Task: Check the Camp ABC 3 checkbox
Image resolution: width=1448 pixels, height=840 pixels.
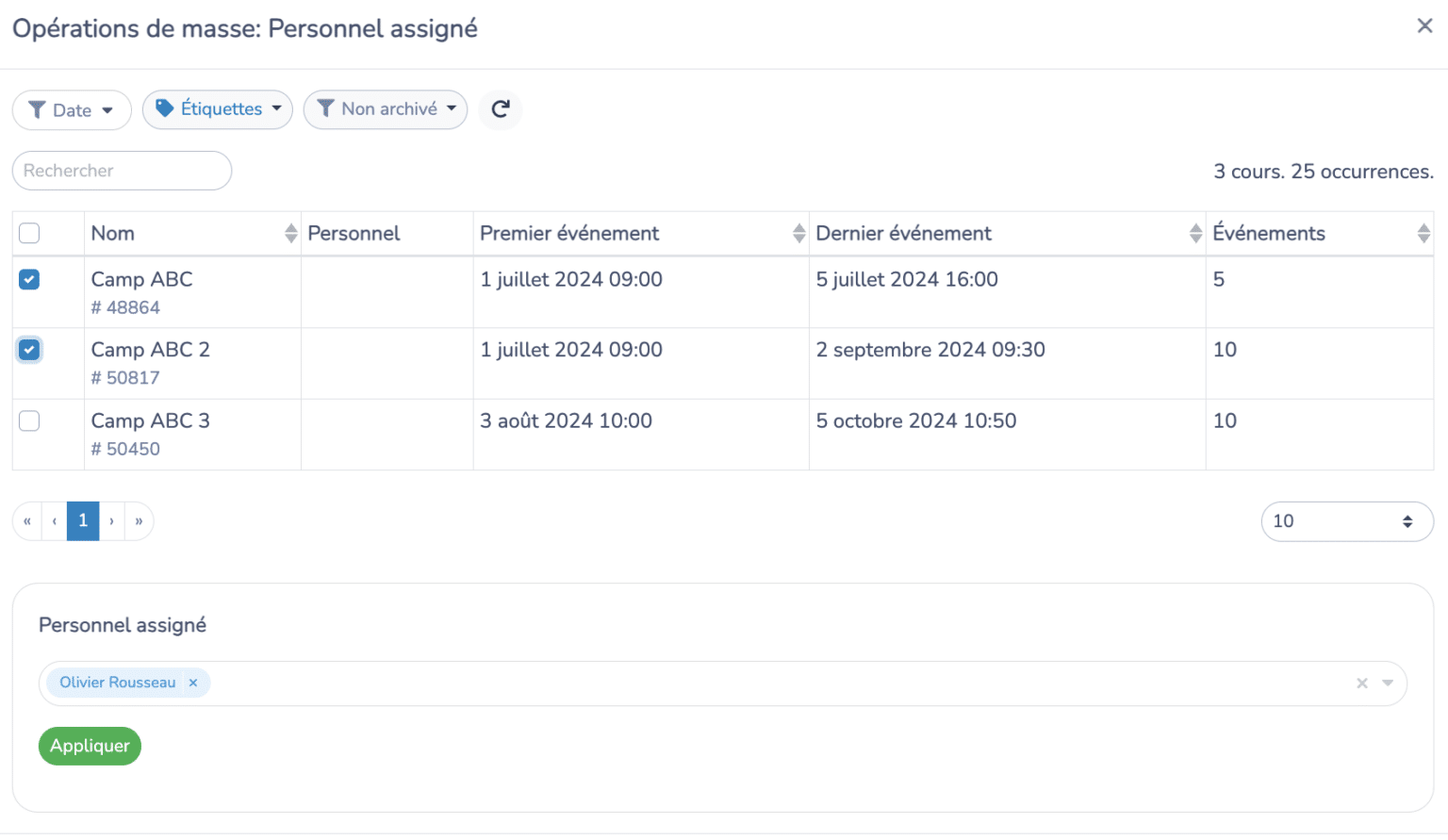Action: (29, 420)
